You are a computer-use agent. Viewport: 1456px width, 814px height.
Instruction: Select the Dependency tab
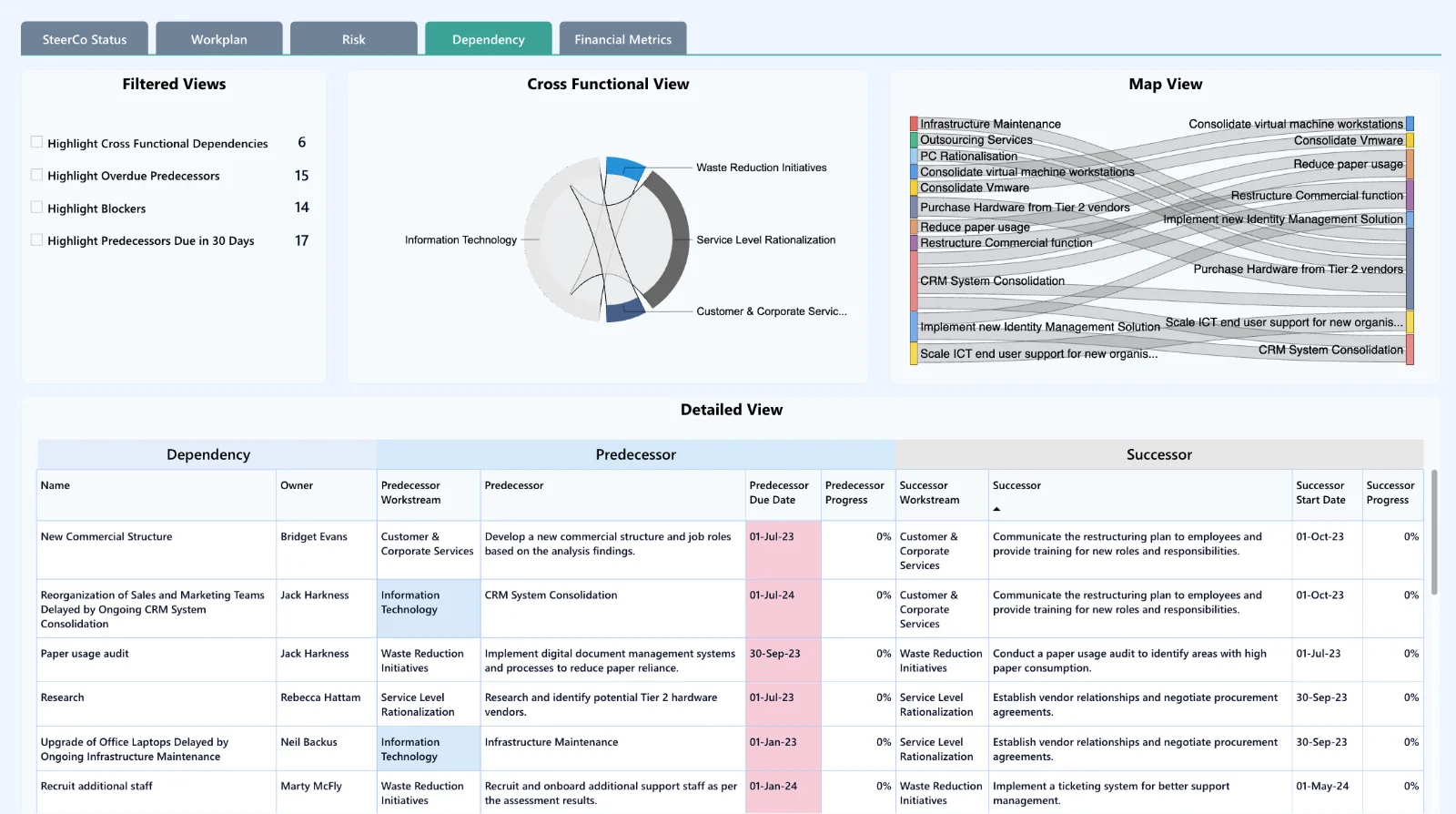[x=489, y=39]
